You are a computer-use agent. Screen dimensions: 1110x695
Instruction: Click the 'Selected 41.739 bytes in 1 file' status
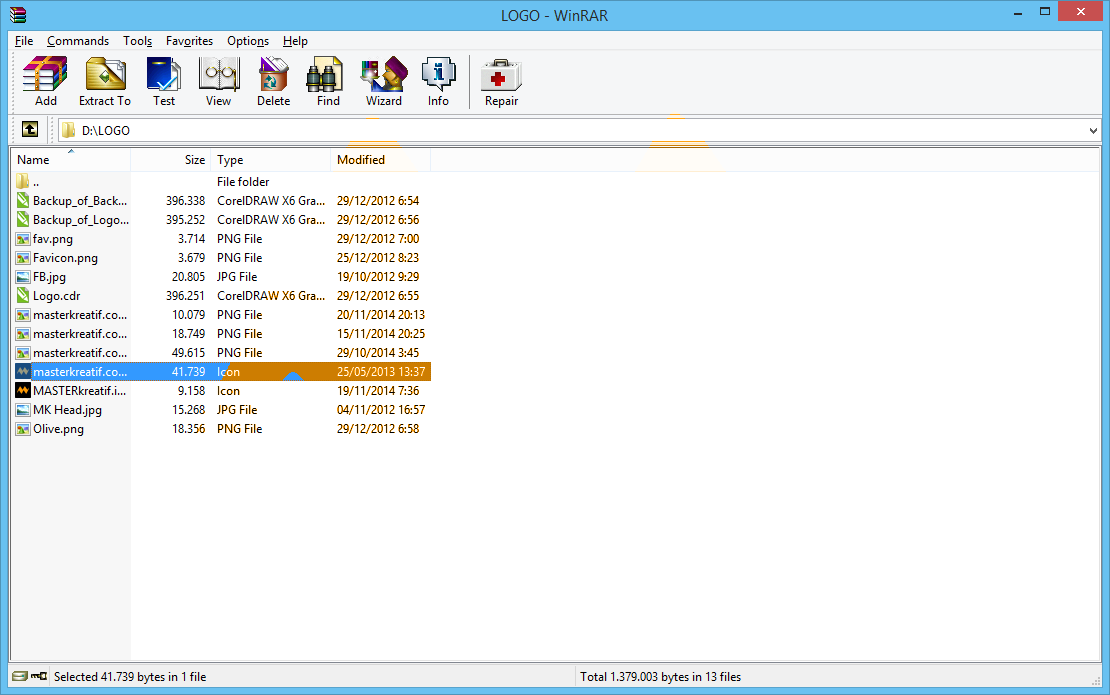pos(130,677)
